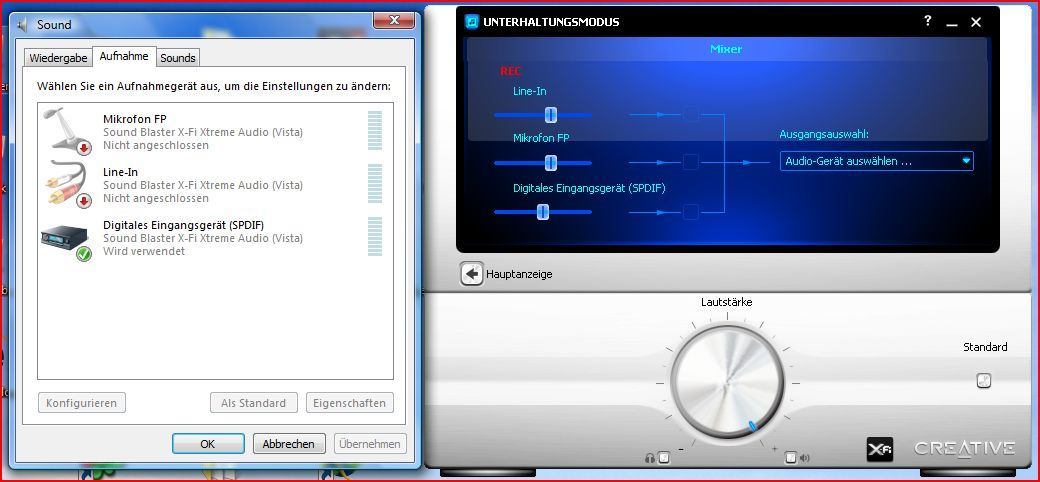Click the Digitales Eingangsgerät SPDIF device icon
1040x482 pixels.
(x=66, y=240)
